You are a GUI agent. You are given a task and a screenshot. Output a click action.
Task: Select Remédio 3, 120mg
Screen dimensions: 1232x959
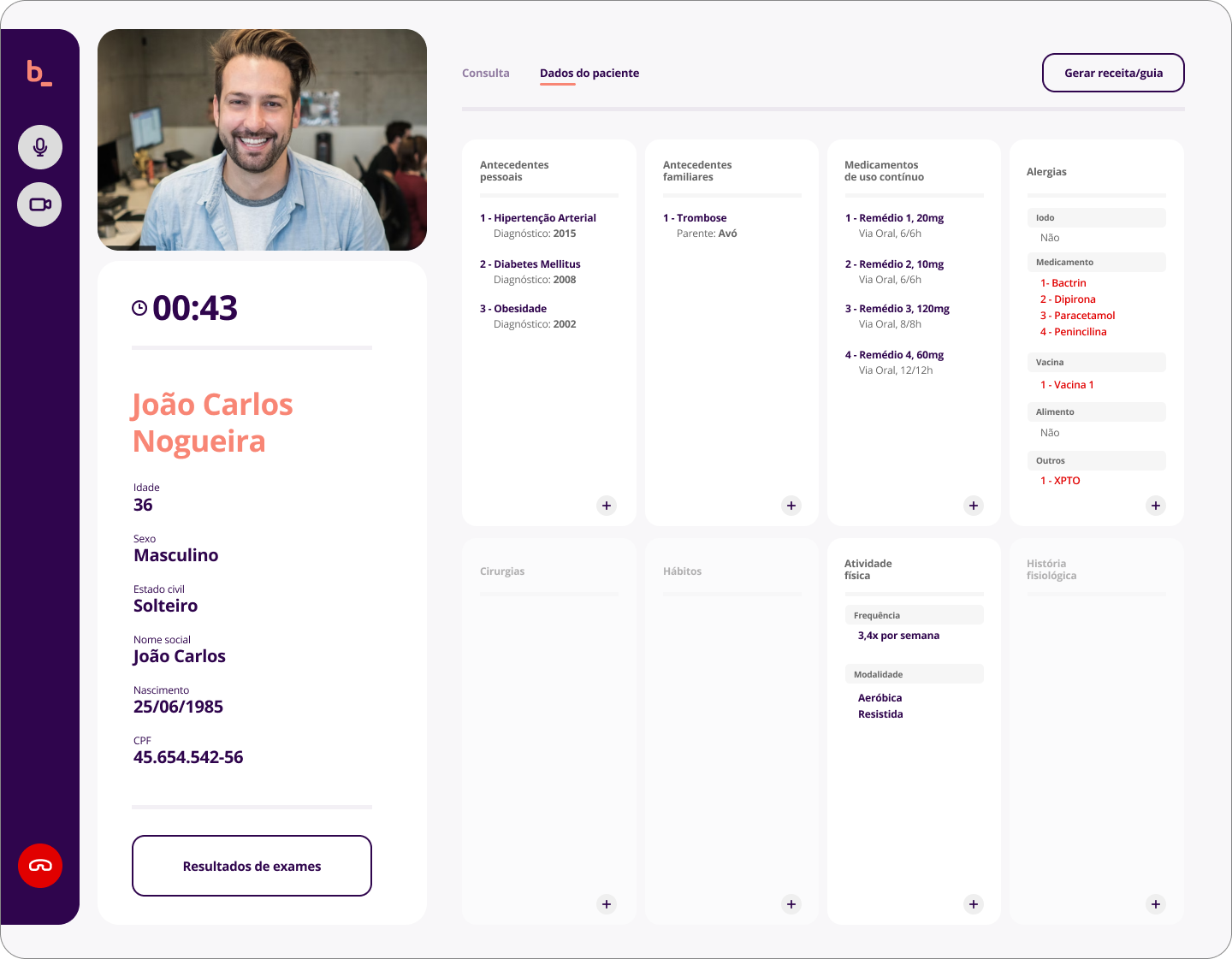(x=897, y=309)
